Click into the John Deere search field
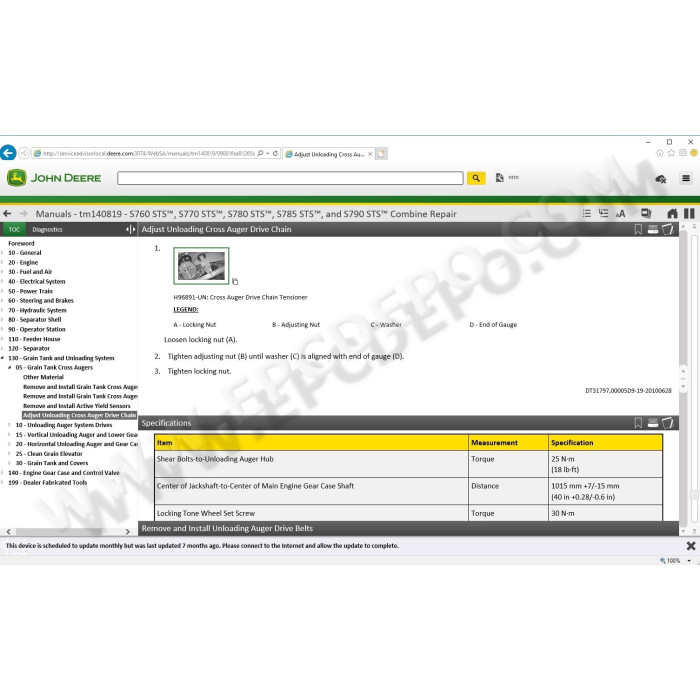Screen dimensions: 700x700 pos(290,178)
